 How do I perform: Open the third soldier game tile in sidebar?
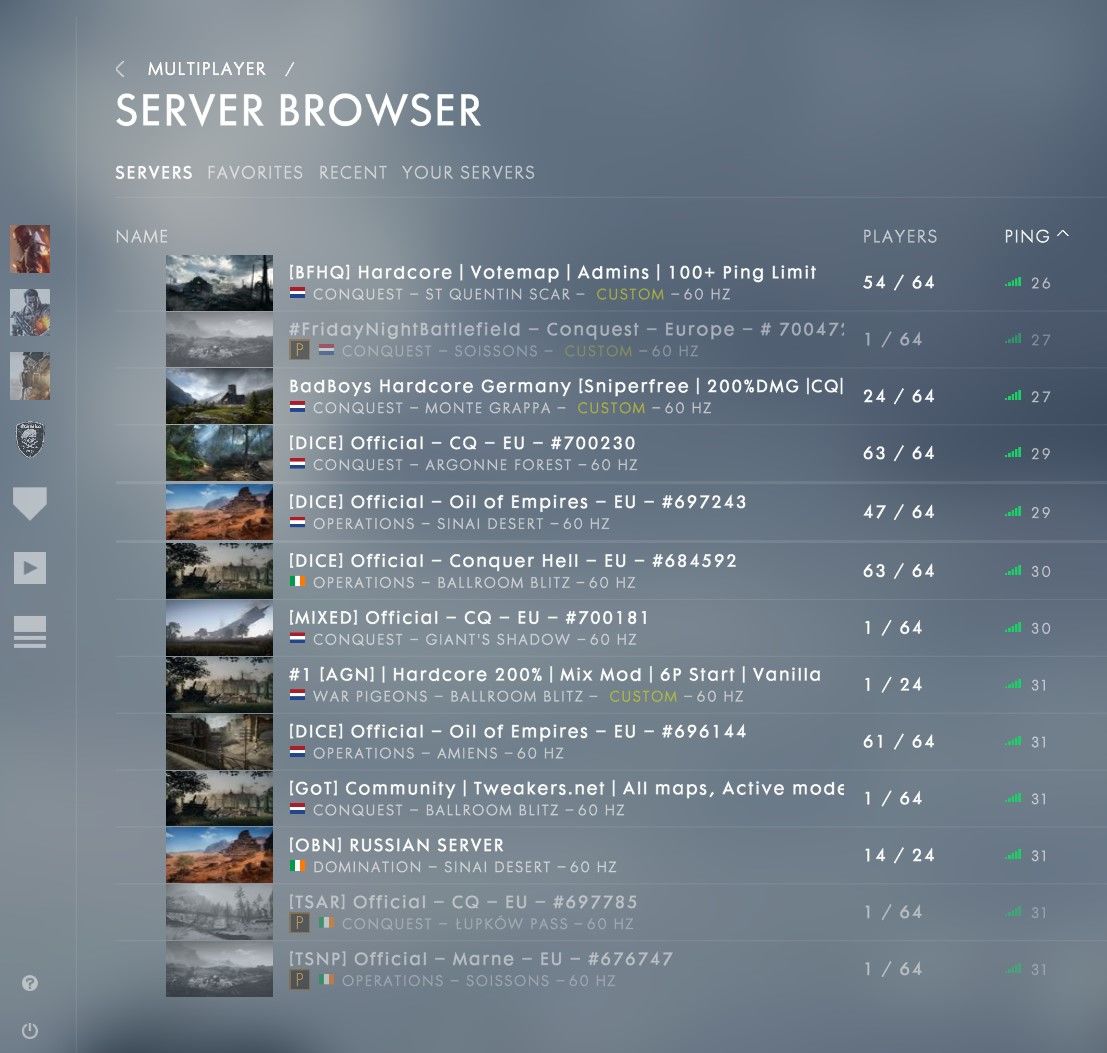[x=30, y=375]
